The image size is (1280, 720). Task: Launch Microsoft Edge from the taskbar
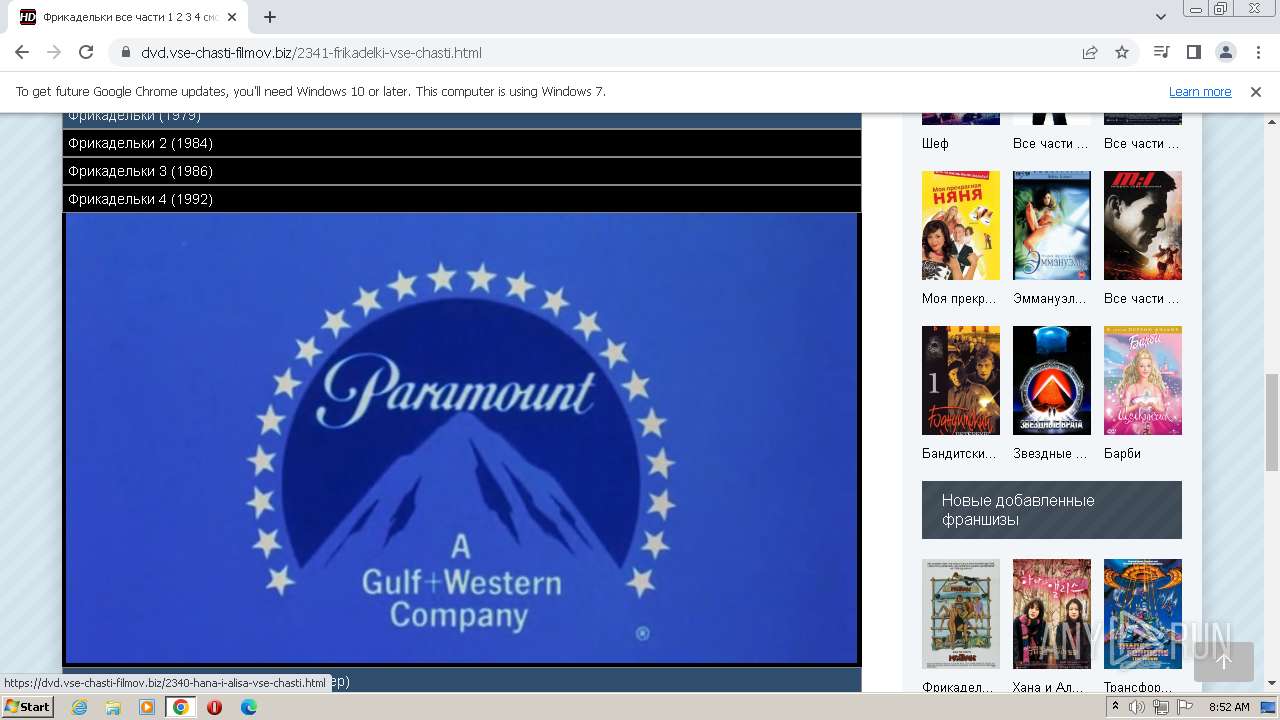(x=248, y=707)
